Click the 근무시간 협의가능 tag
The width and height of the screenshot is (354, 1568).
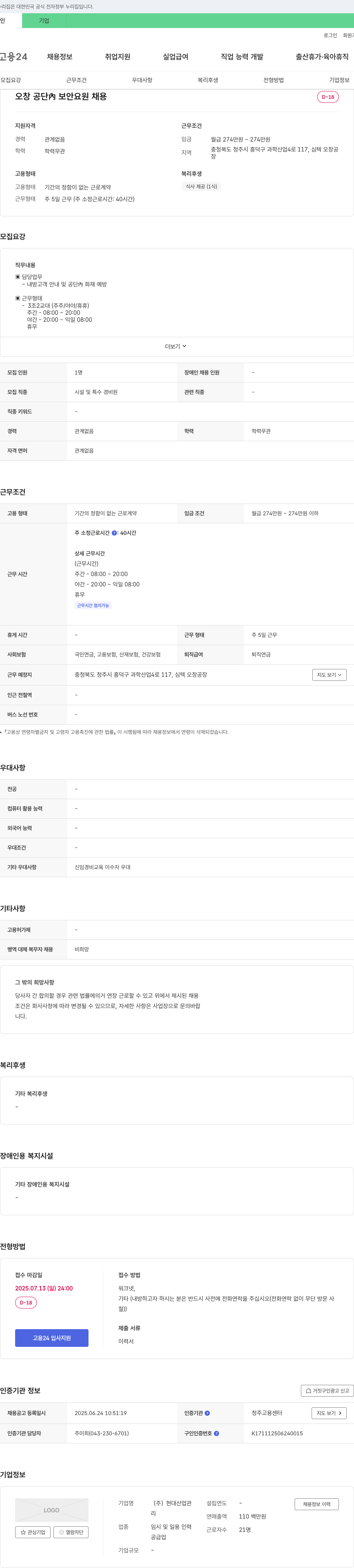click(x=93, y=606)
